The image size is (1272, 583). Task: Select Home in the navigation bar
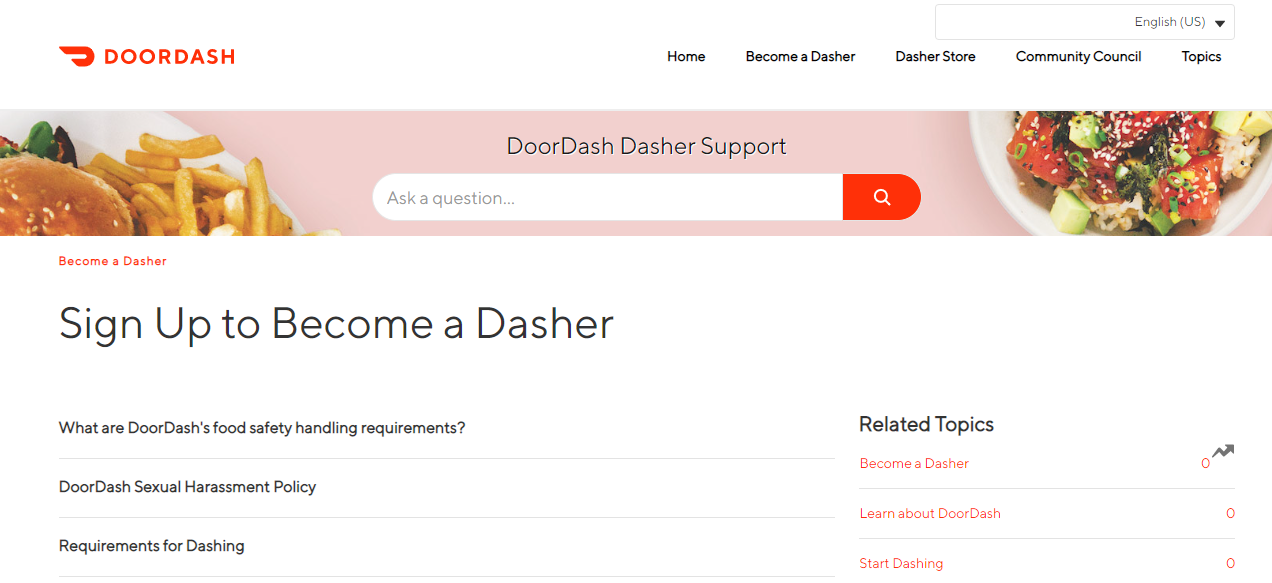point(686,57)
